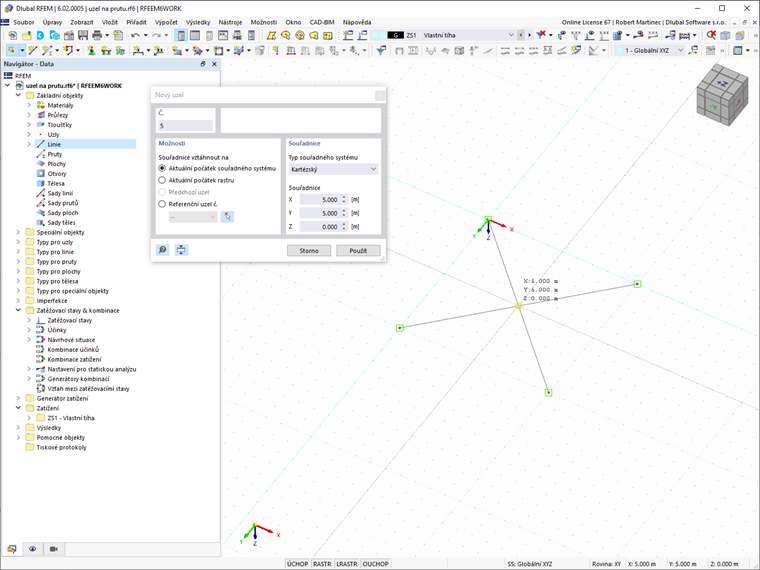Click the Print icon in toolbar
This screenshot has width=760, height=570.
pyautogui.click(x=97, y=35)
